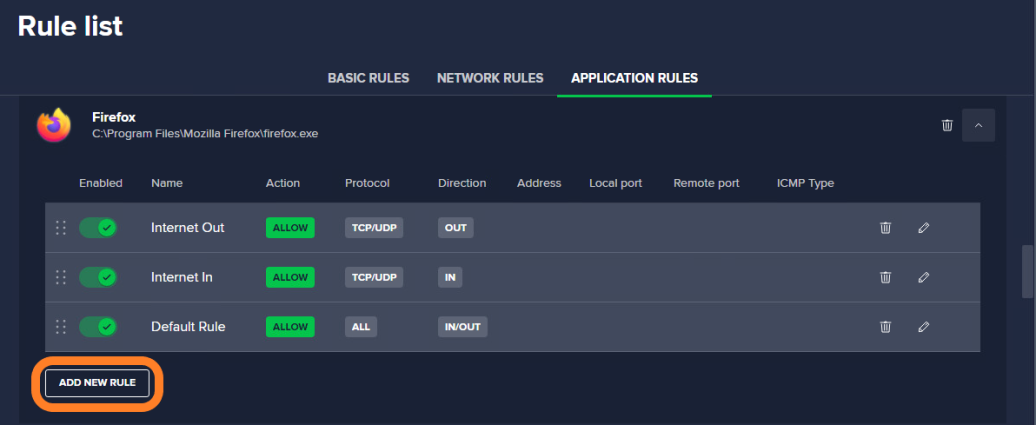This screenshot has width=1036, height=425.
Task: Grab the drag handle for Internet Out
Action: coord(61,227)
